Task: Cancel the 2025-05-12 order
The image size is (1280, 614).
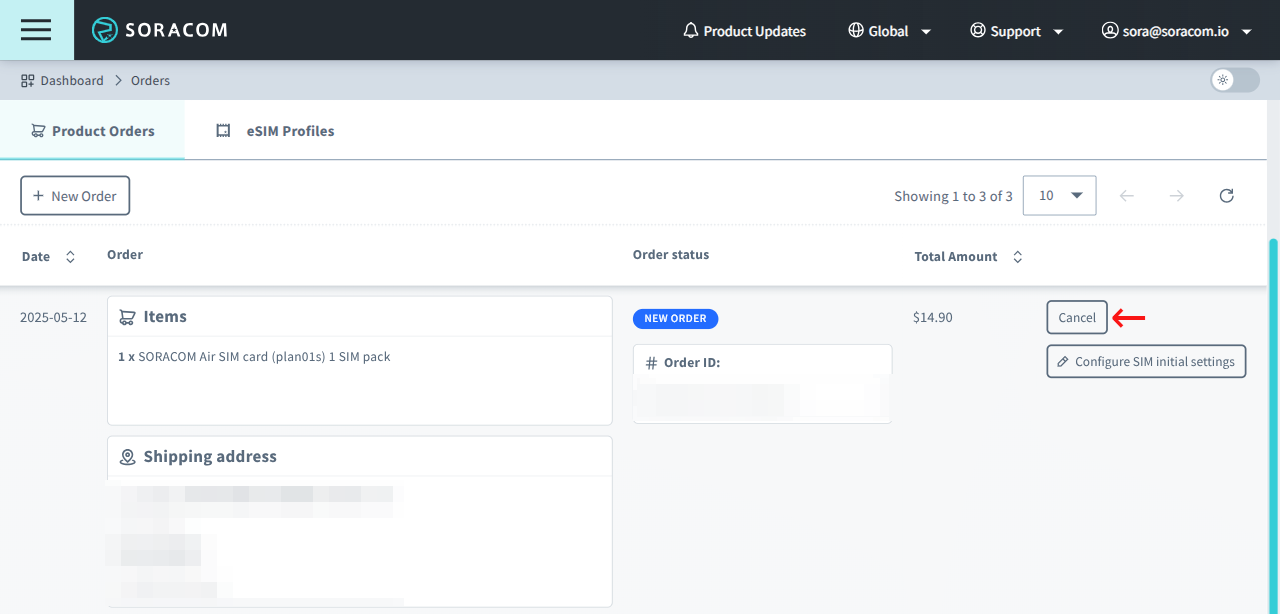Action: click(1076, 317)
